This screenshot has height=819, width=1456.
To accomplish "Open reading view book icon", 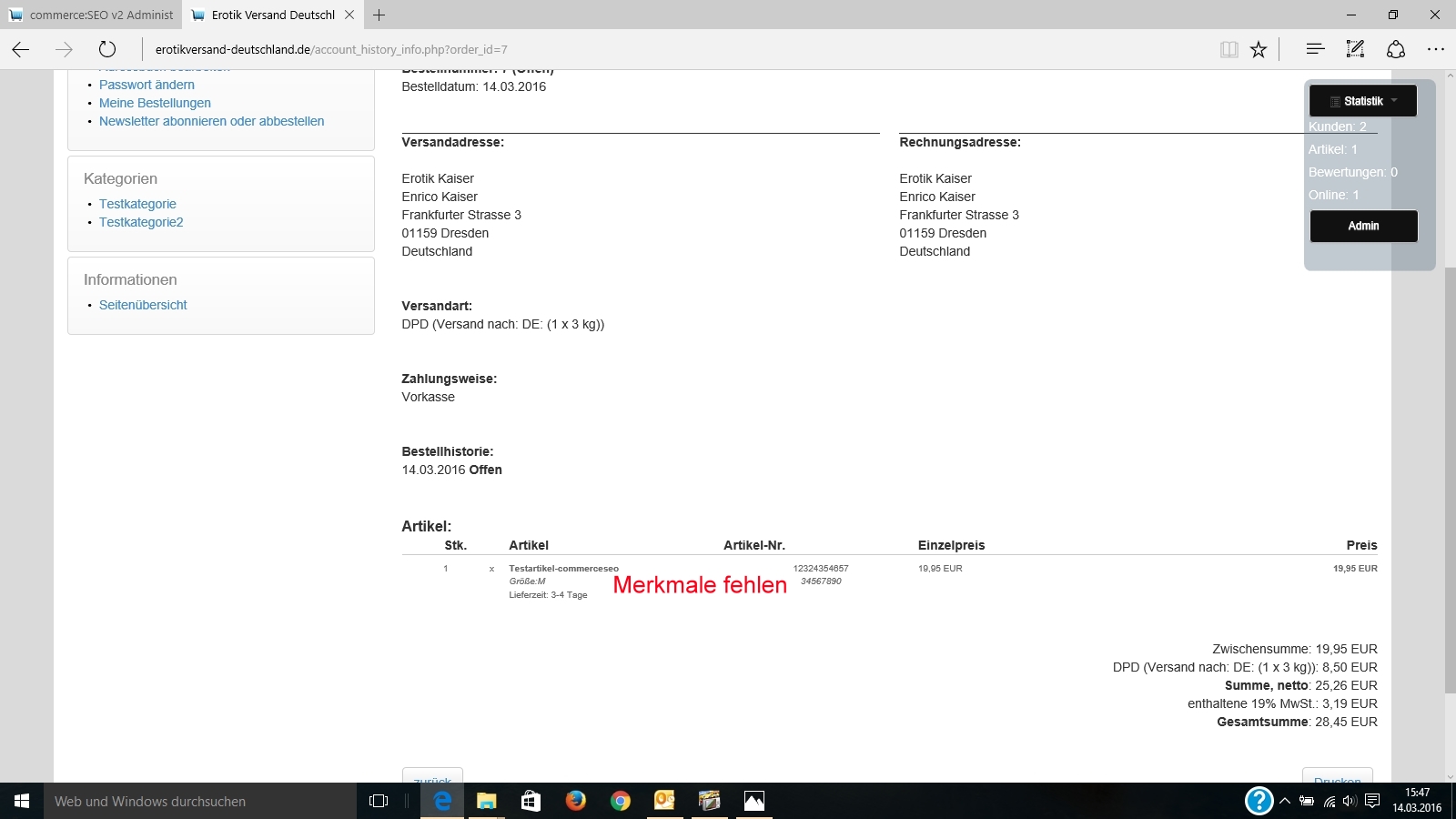I will [x=1228, y=49].
